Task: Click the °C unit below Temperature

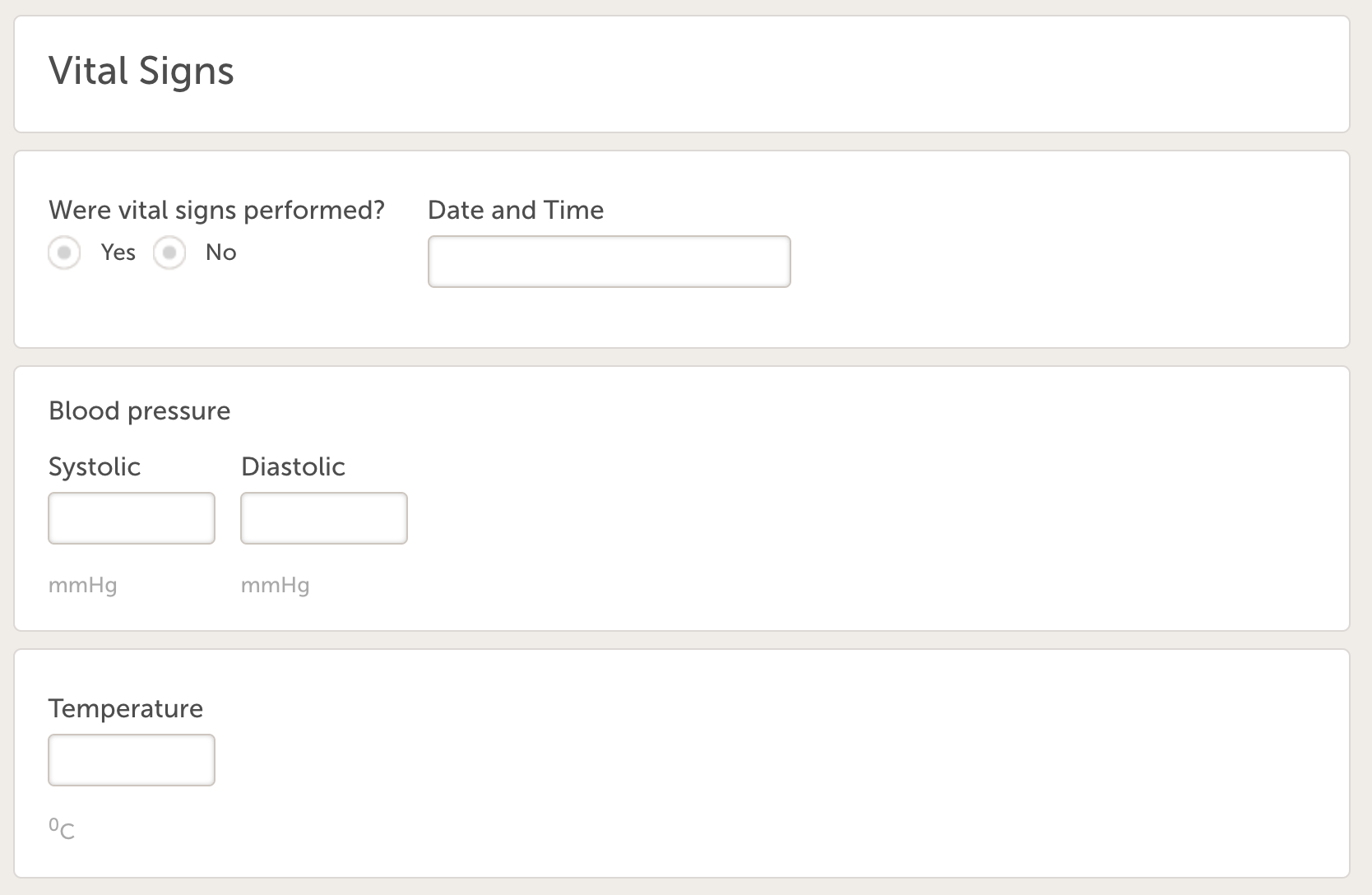Action: pyautogui.click(x=62, y=828)
